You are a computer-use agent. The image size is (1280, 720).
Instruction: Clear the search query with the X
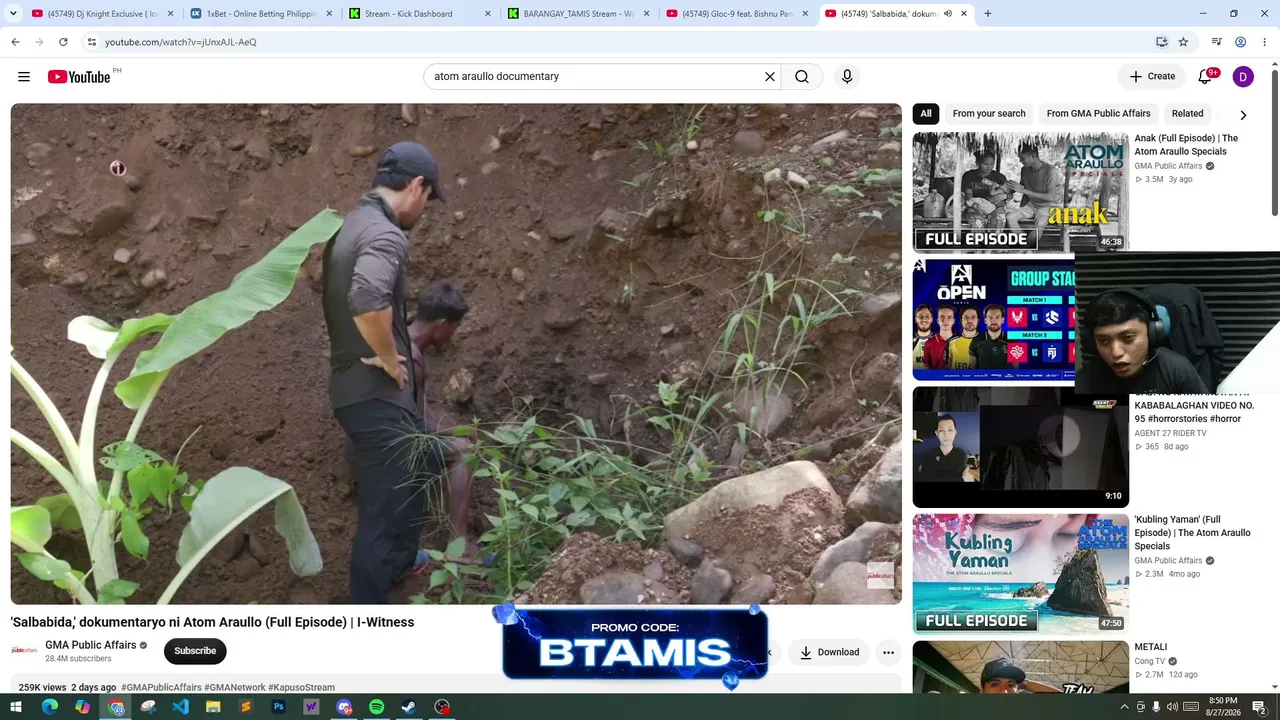(770, 77)
